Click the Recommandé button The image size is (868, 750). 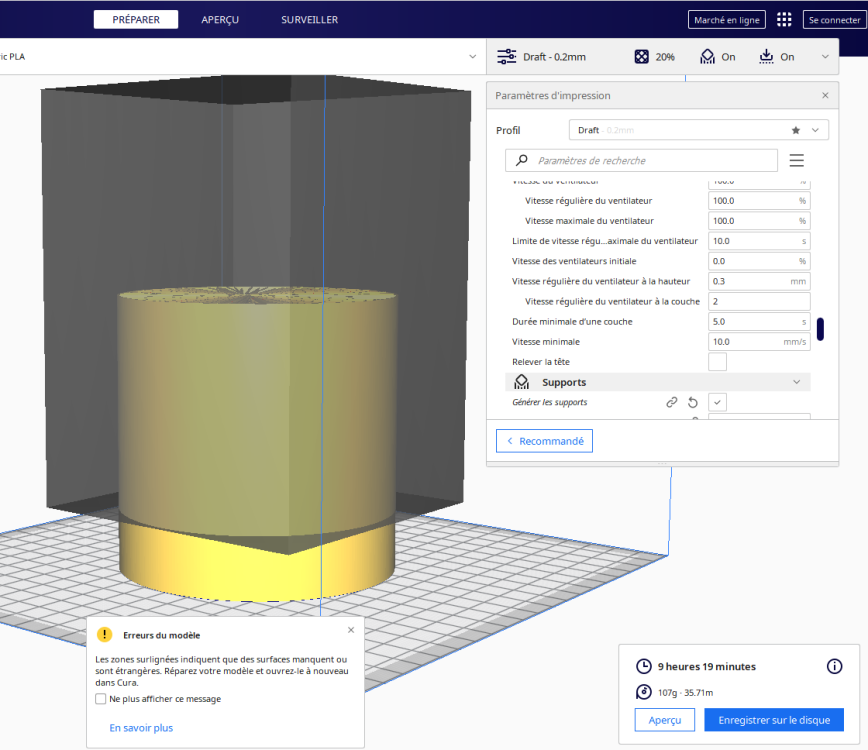544,441
